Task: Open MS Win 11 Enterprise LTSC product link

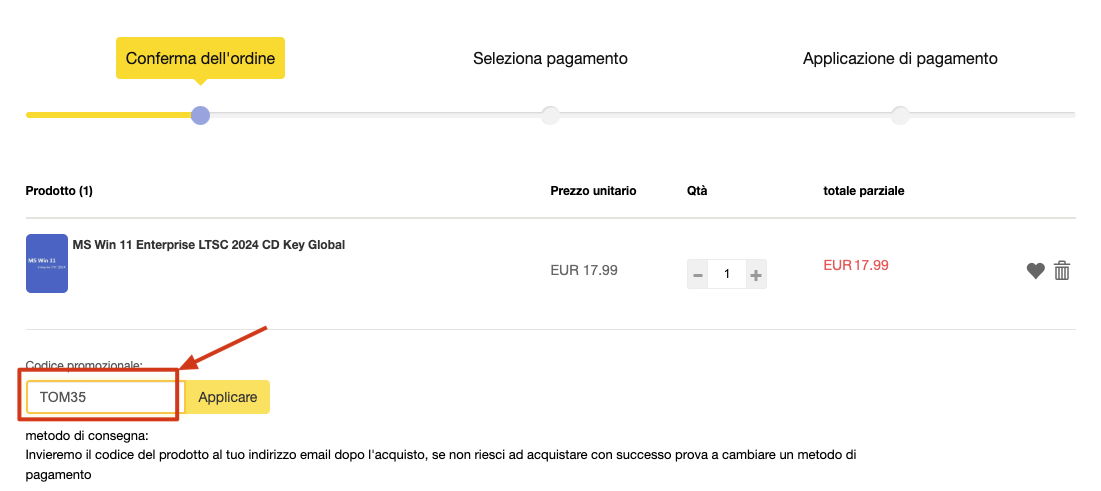Action: 208,245
